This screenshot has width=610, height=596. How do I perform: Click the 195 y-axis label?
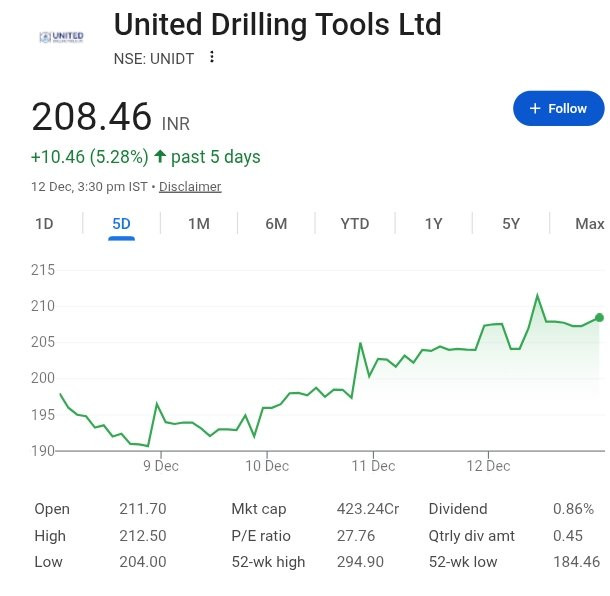pos(43,415)
